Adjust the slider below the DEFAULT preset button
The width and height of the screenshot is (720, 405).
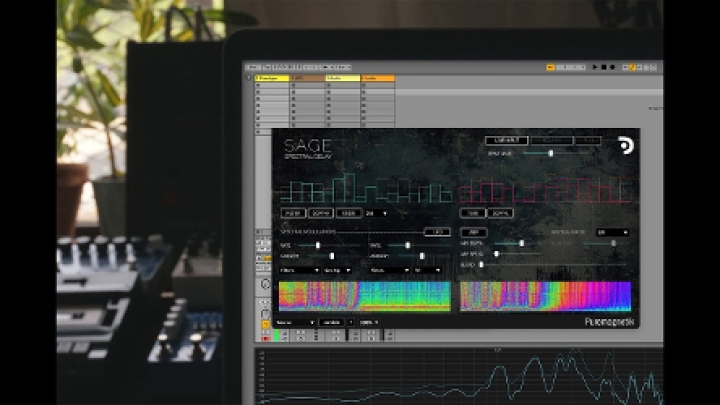click(557, 153)
